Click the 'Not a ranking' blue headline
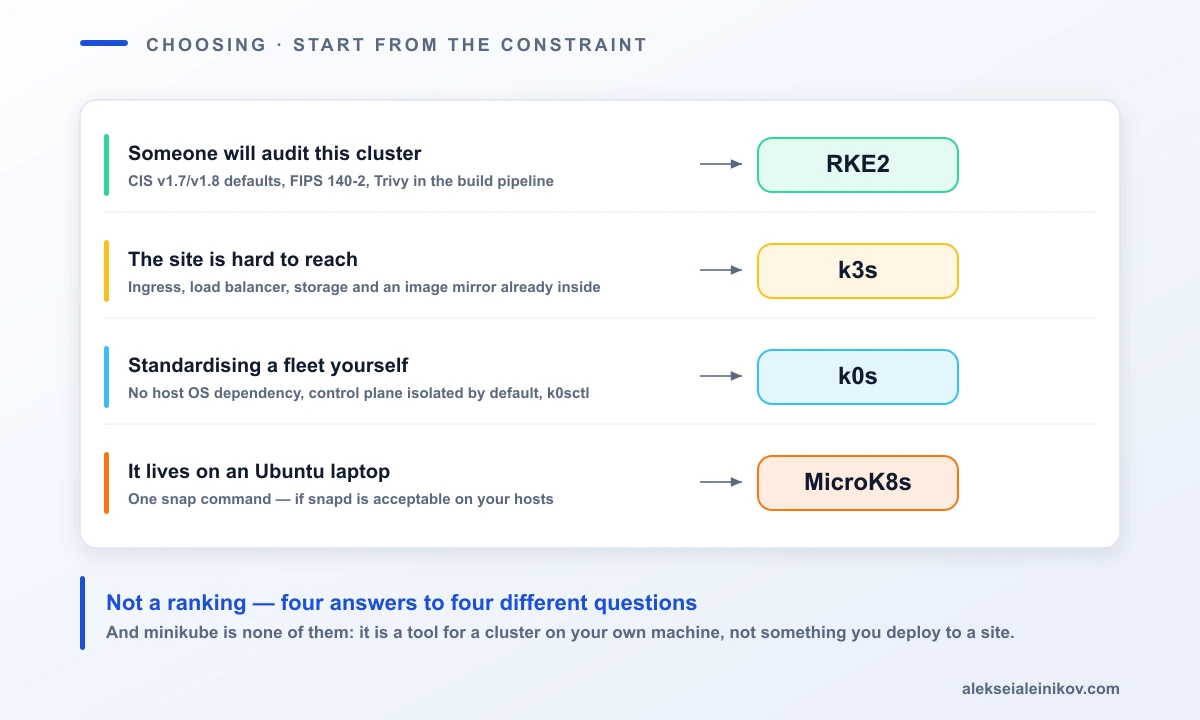 [x=401, y=603]
